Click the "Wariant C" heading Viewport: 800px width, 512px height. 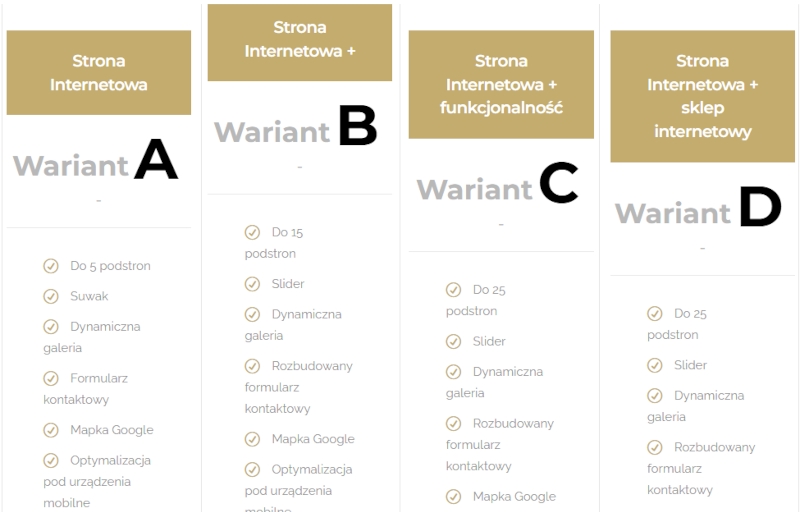tap(497, 187)
